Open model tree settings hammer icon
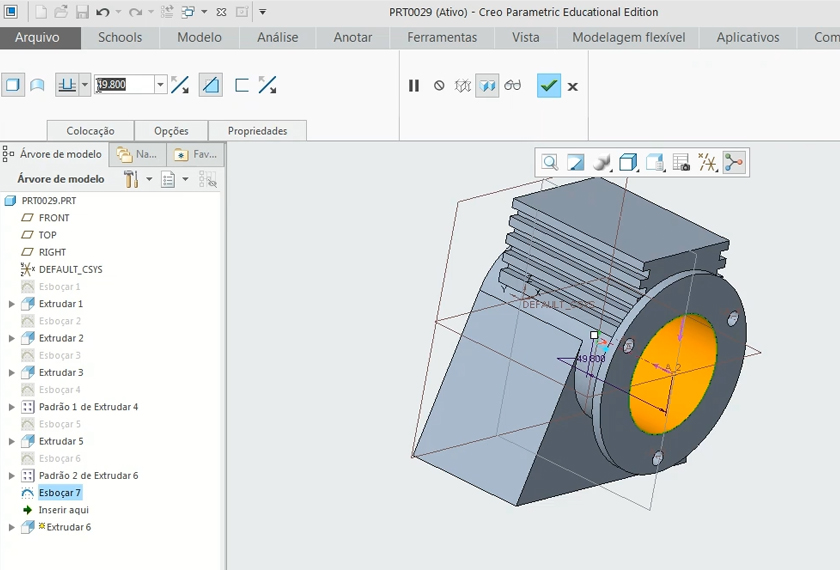Image resolution: width=840 pixels, height=570 pixels. tap(131, 179)
